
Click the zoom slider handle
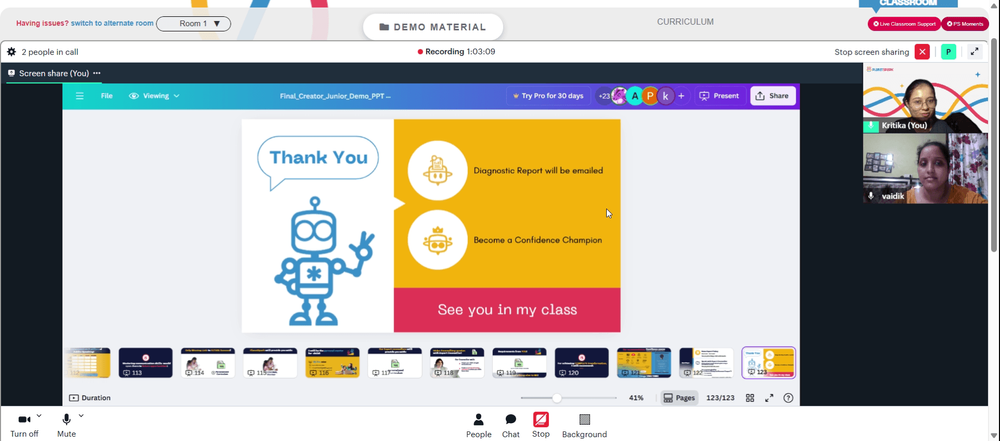(557, 398)
